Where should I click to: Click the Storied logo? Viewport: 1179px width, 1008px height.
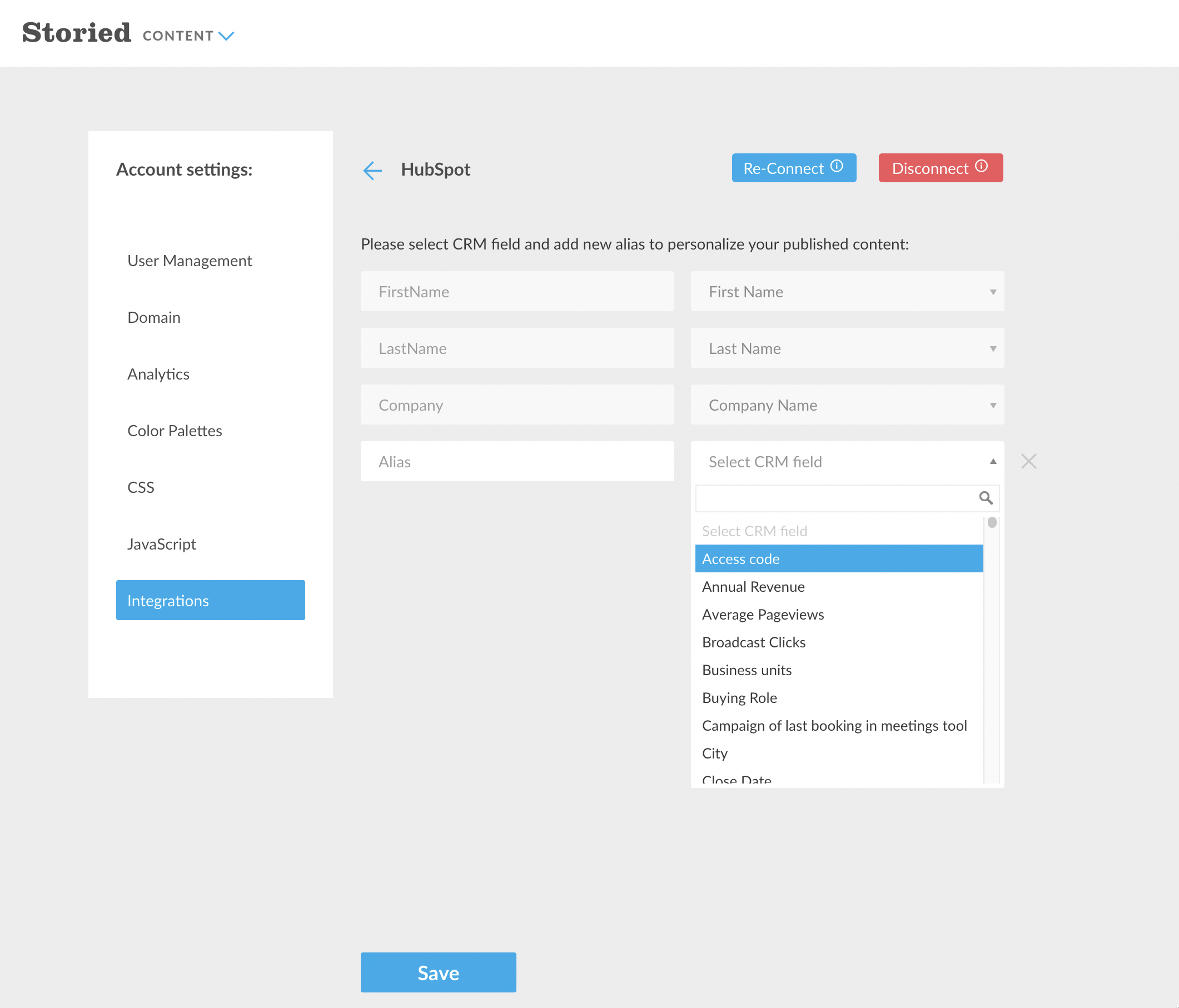pos(77,33)
